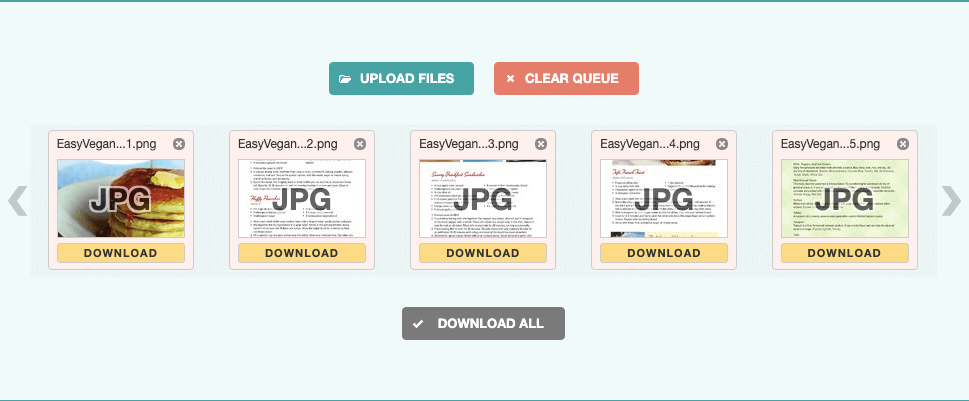Screen dimensions: 969x401
Task: Click the Download All button
Action: [483, 323]
